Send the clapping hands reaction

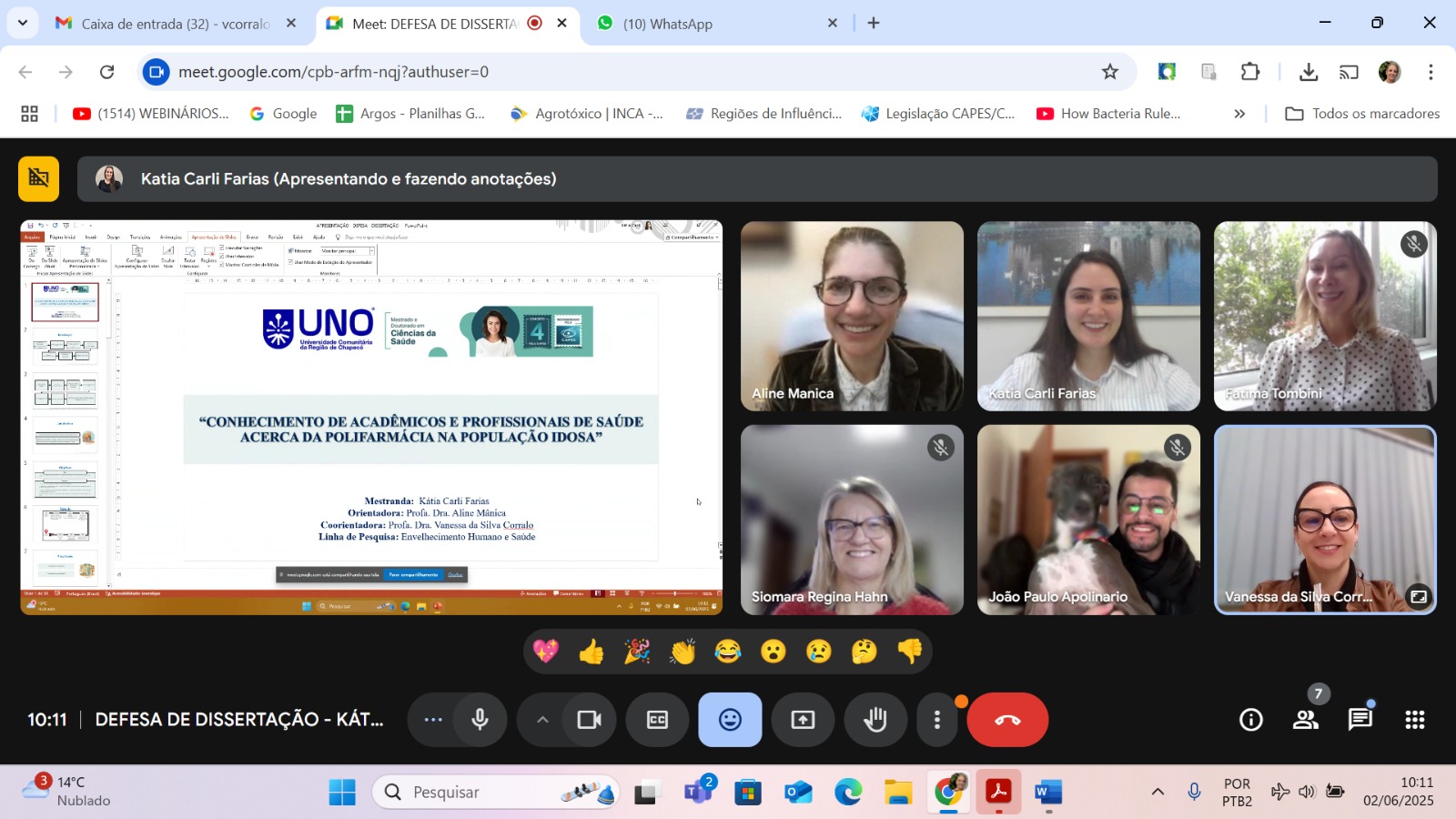682,652
